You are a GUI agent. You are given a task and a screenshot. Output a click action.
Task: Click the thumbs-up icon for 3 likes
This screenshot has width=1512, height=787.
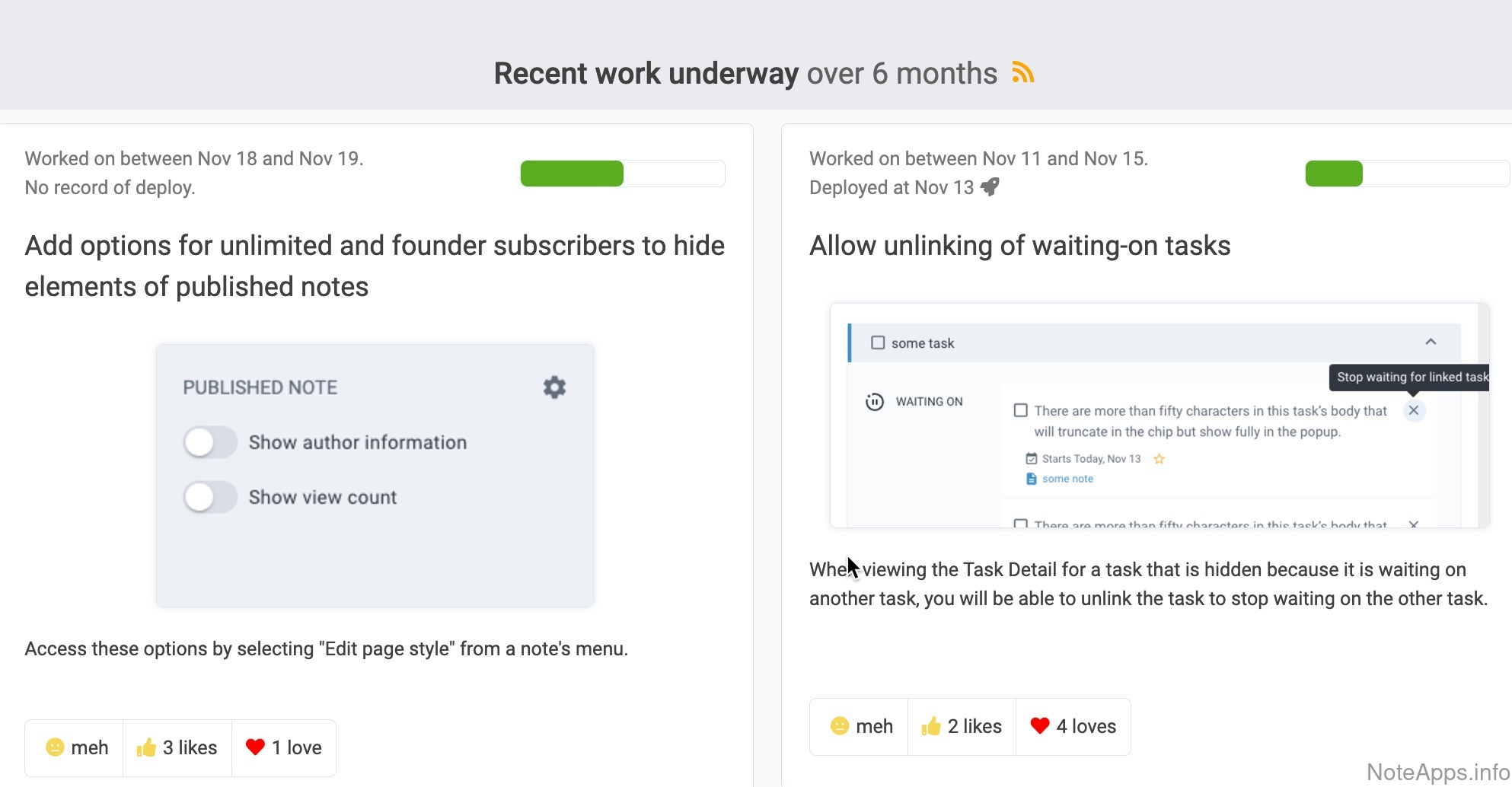(146, 747)
